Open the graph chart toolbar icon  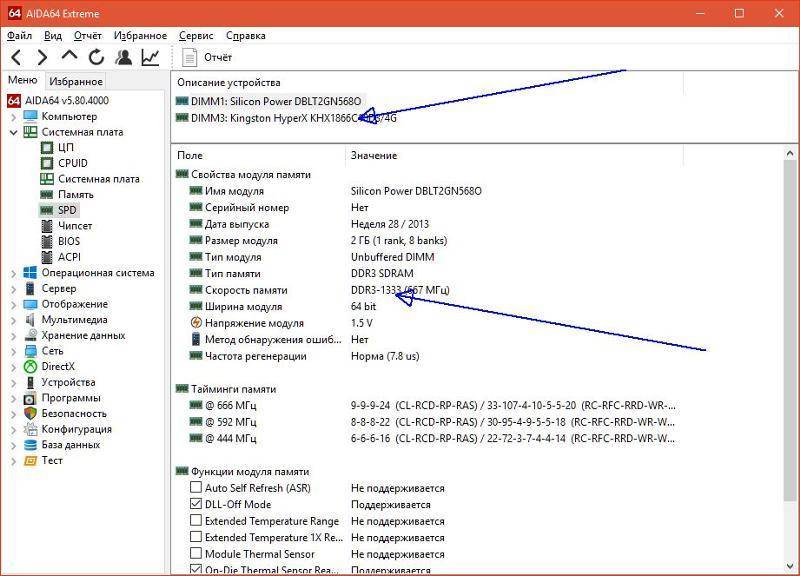(x=150, y=57)
